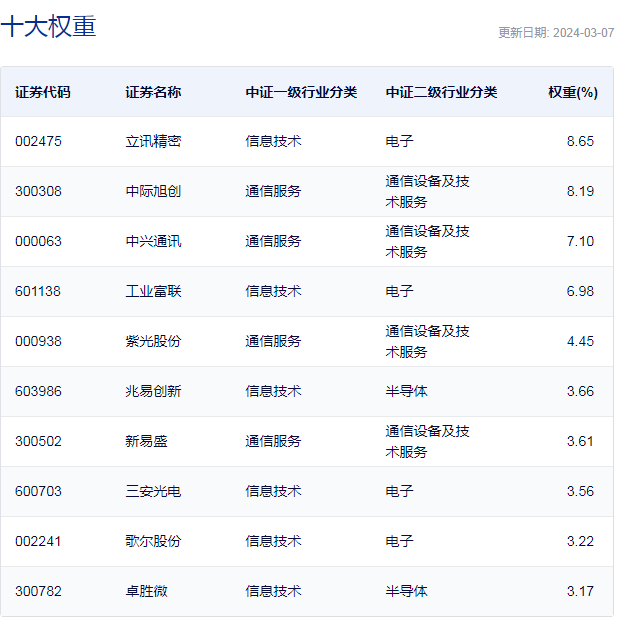
Task: Select security code 603986
Action: pos(38,391)
